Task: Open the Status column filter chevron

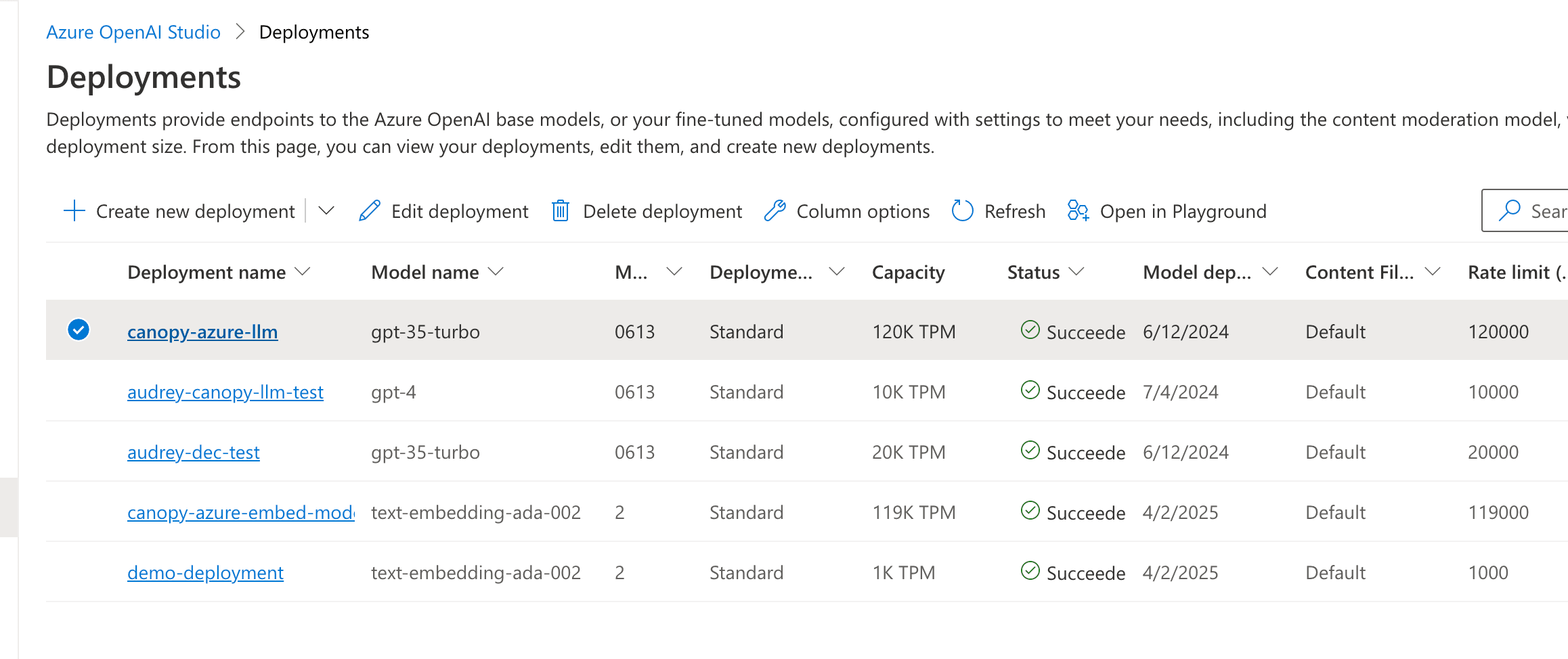Action: click(x=1076, y=272)
